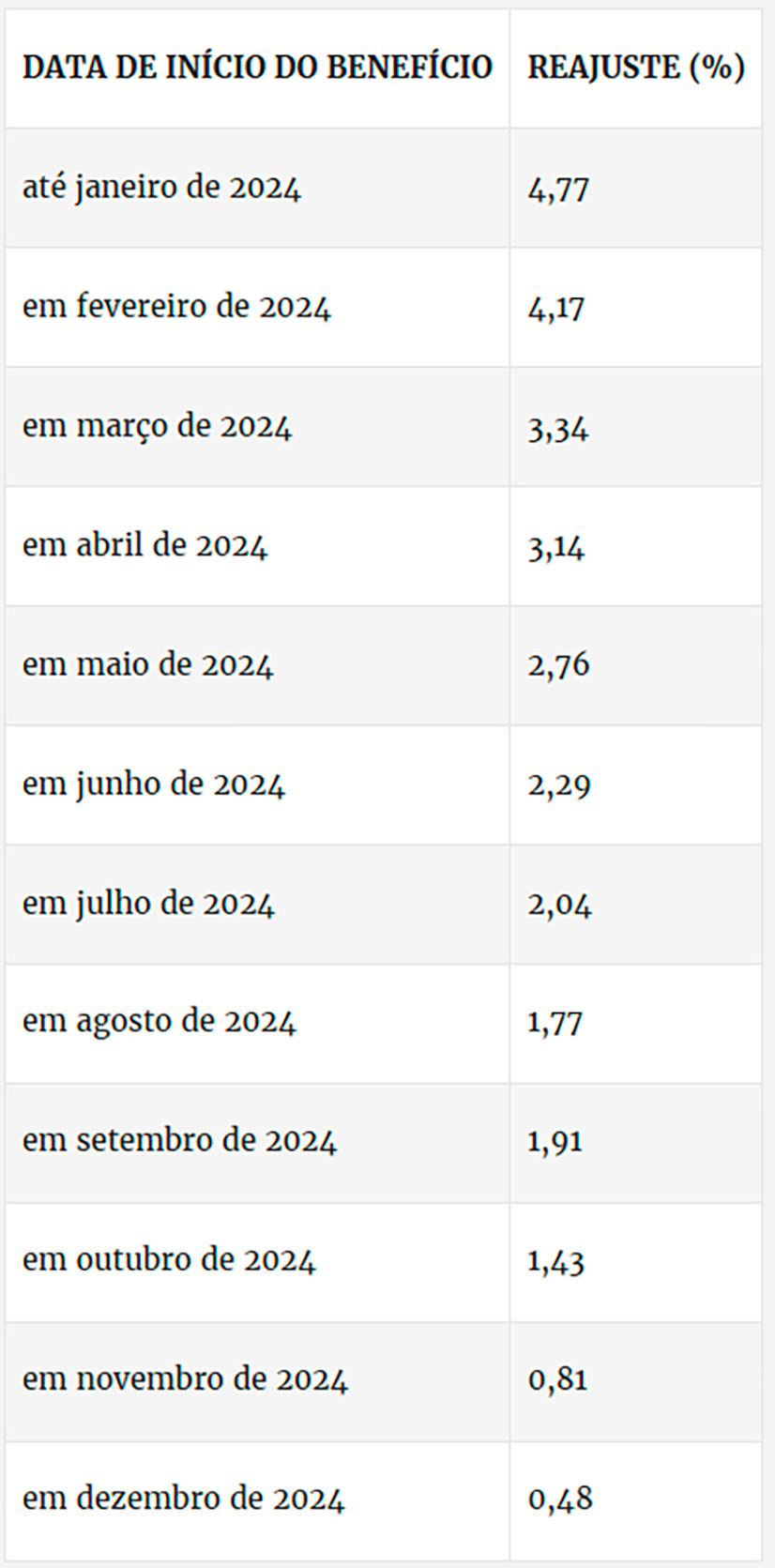The height and width of the screenshot is (1568, 775).
Task: Click the 'em maio de 2024' cell
Action: (257, 665)
